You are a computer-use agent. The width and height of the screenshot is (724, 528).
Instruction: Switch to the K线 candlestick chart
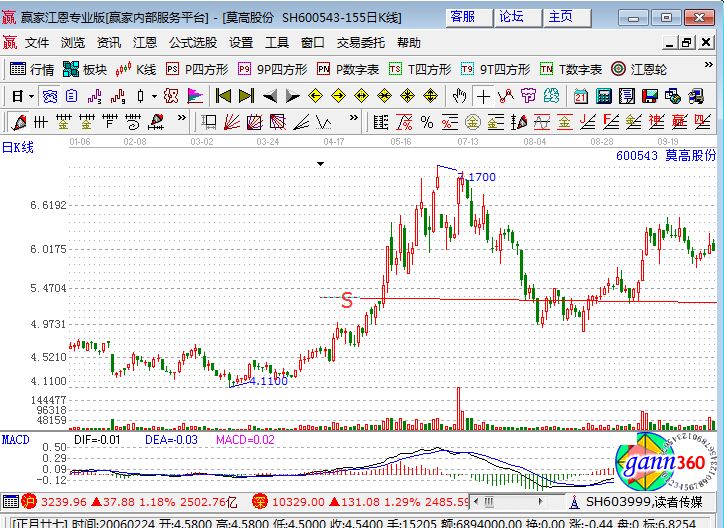coord(136,69)
